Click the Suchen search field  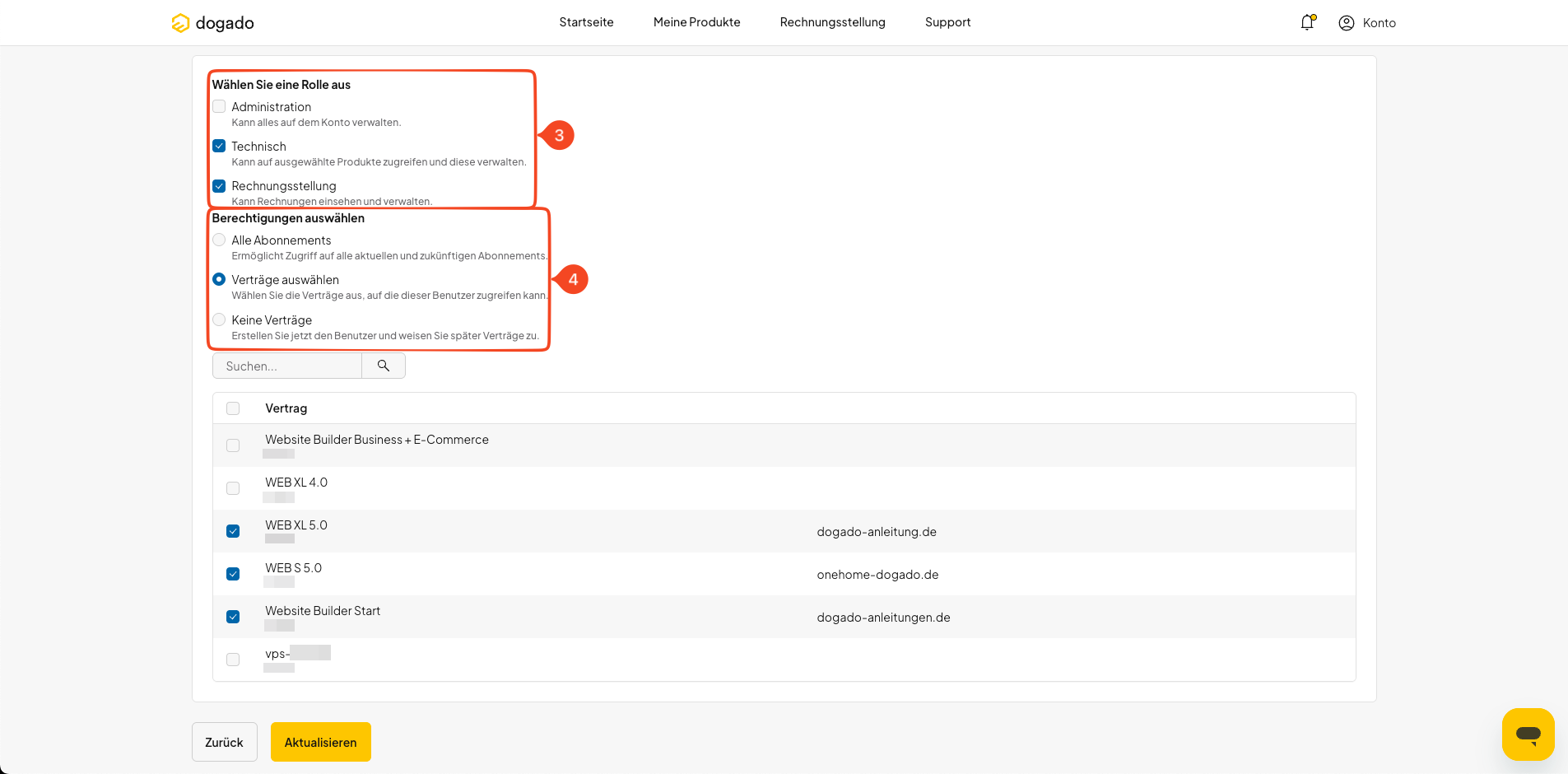(x=287, y=366)
